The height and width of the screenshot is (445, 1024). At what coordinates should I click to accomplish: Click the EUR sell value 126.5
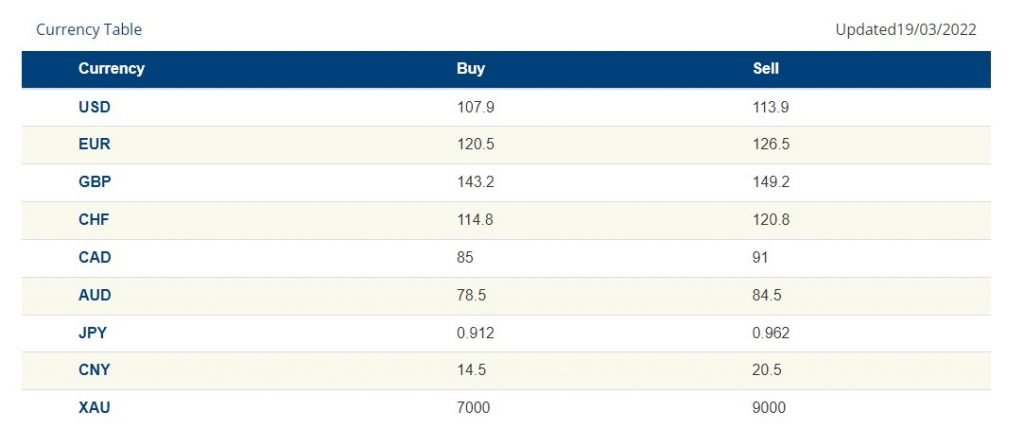[x=771, y=144]
